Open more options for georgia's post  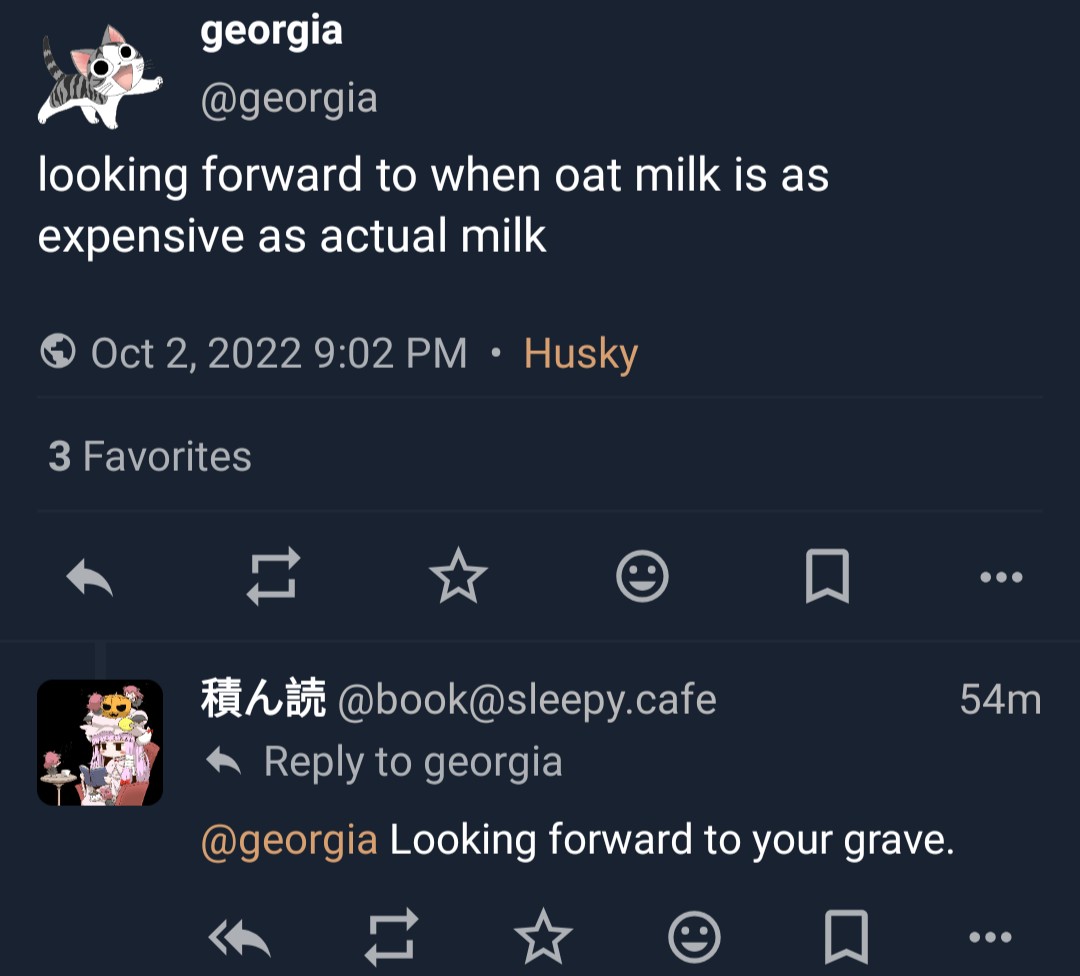coord(1001,577)
